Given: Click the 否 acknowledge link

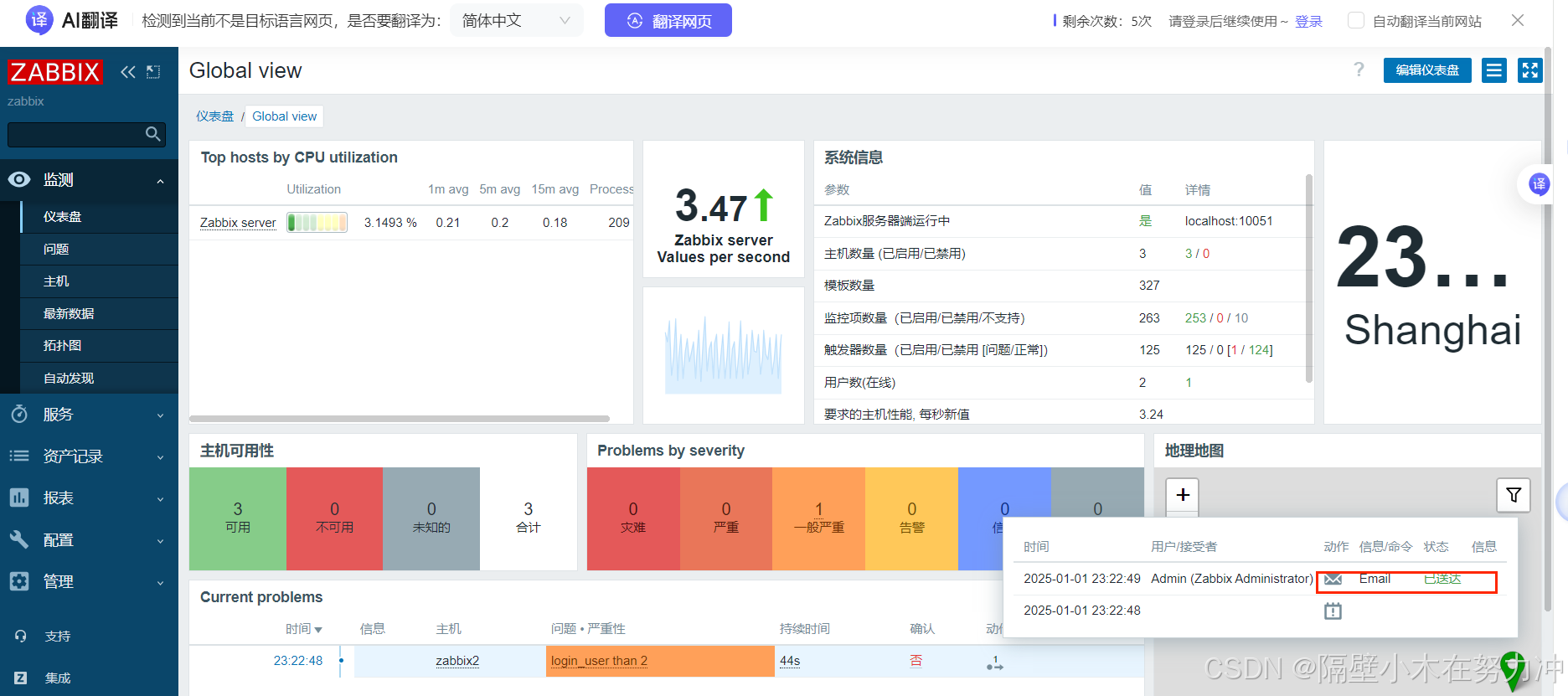Looking at the screenshot, I should [916, 661].
